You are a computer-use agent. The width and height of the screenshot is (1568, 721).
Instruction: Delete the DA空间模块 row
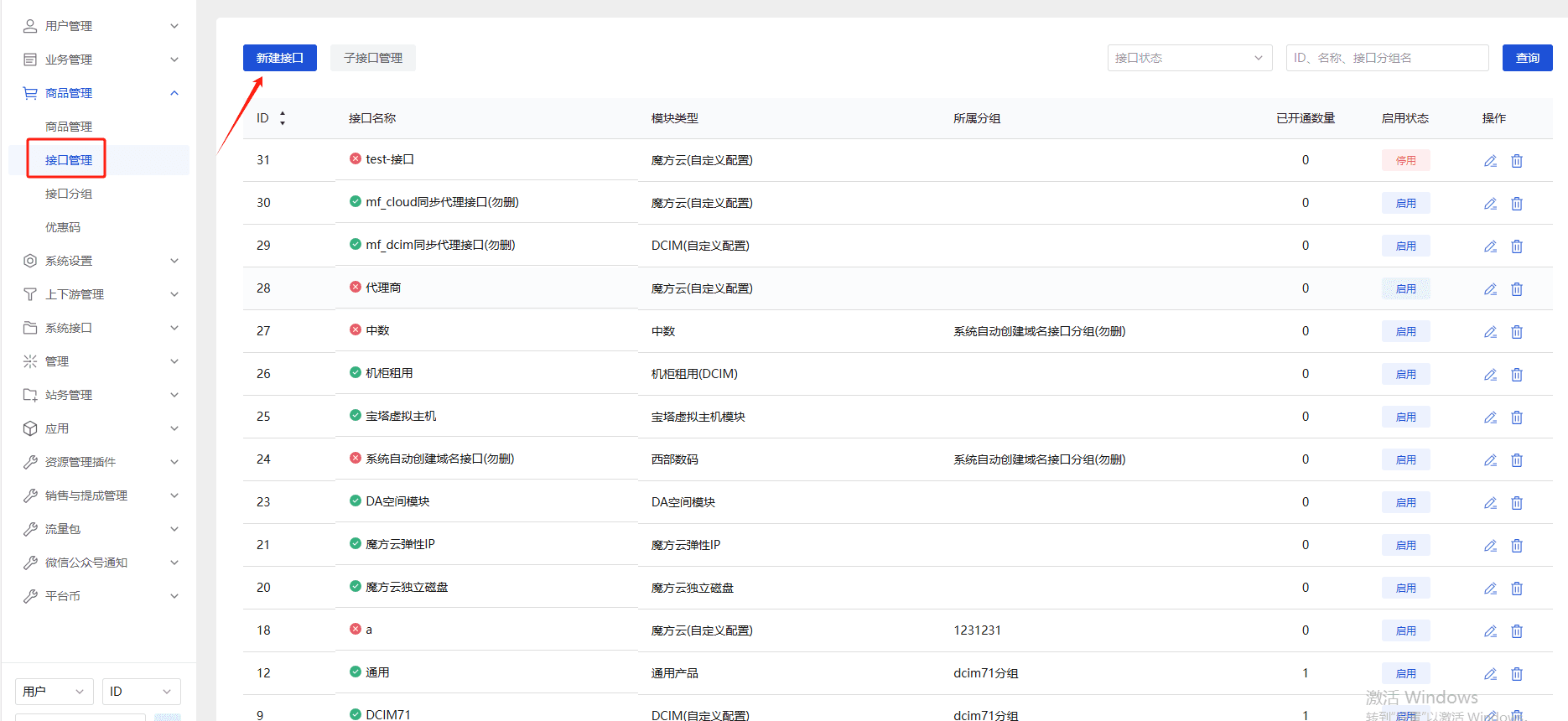pyautogui.click(x=1517, y=503)
